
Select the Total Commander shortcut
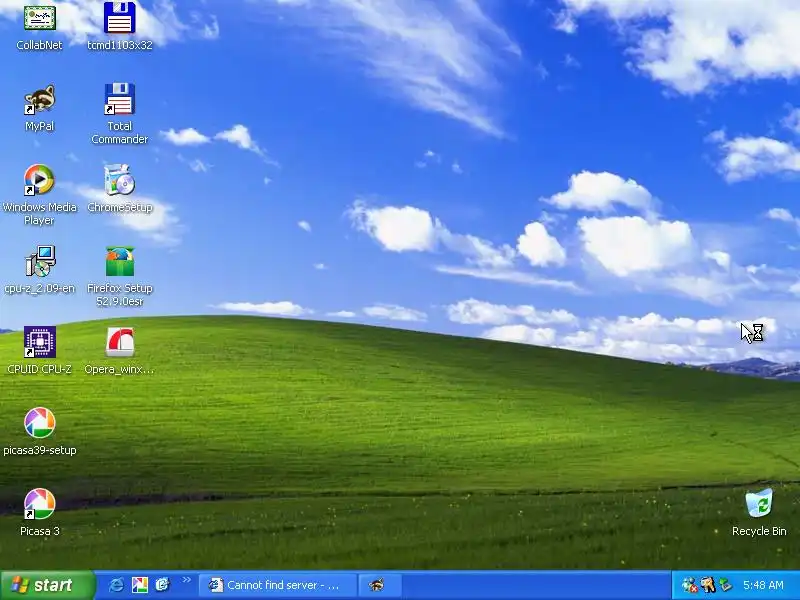[x=119, y=114]
